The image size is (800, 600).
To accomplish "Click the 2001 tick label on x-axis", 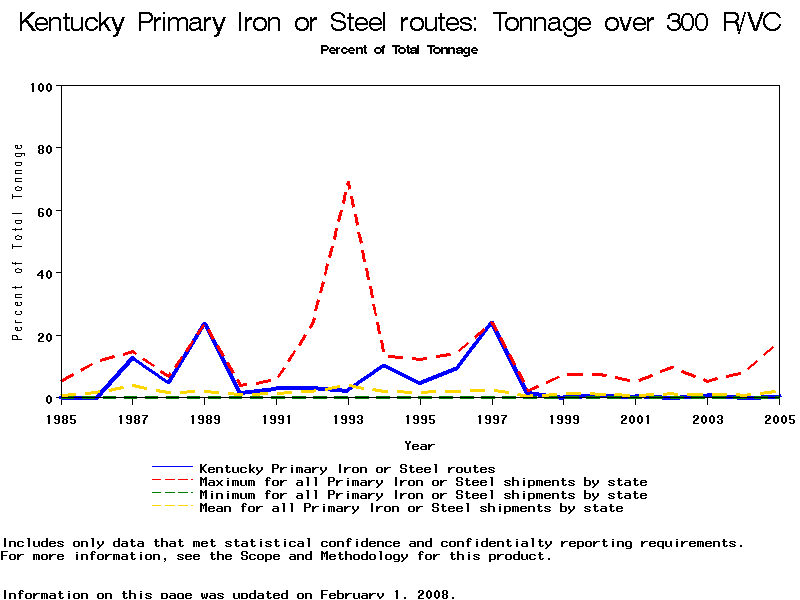I will 635,418.
